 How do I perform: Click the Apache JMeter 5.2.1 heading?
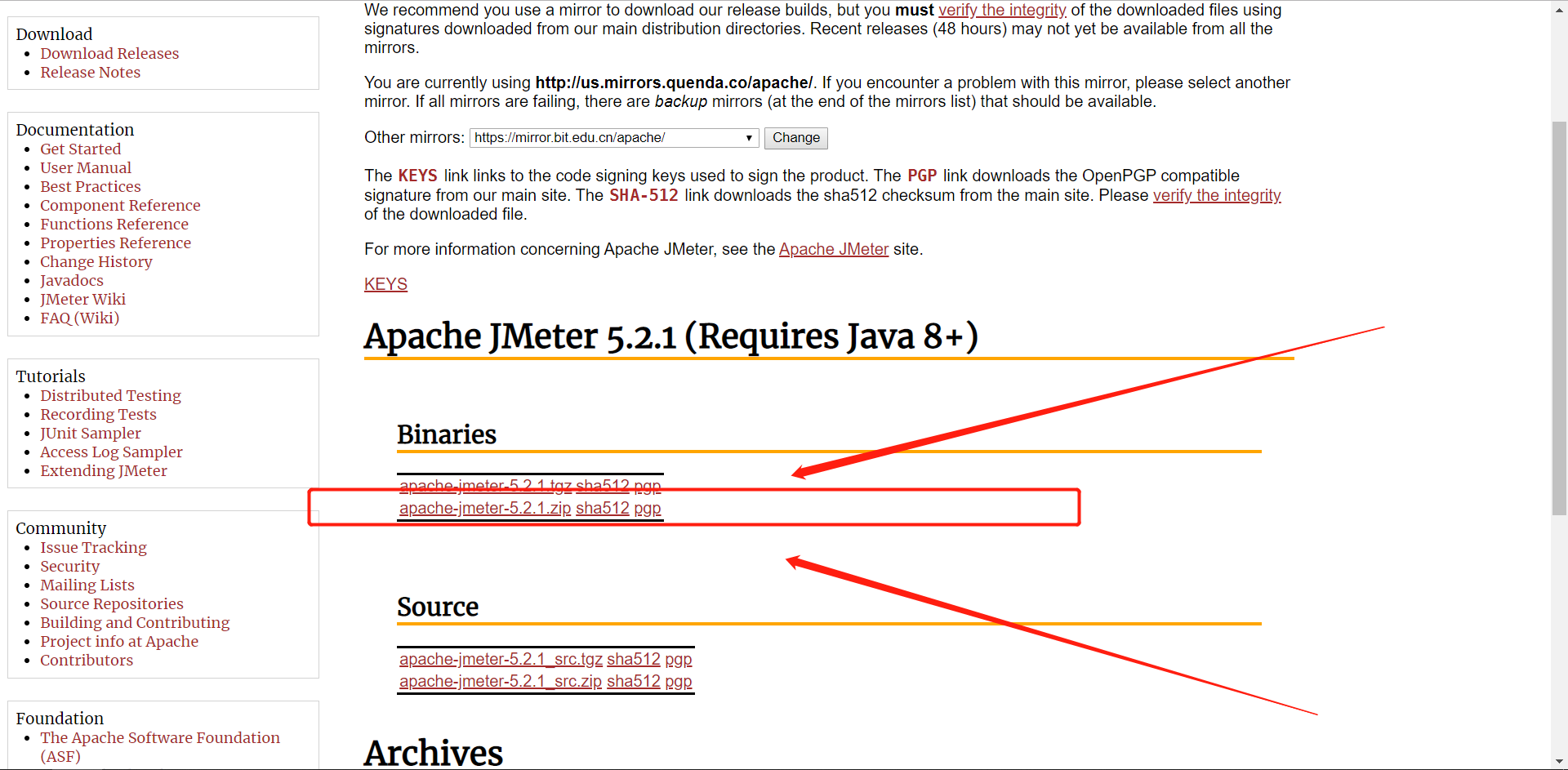coord(671,336)
